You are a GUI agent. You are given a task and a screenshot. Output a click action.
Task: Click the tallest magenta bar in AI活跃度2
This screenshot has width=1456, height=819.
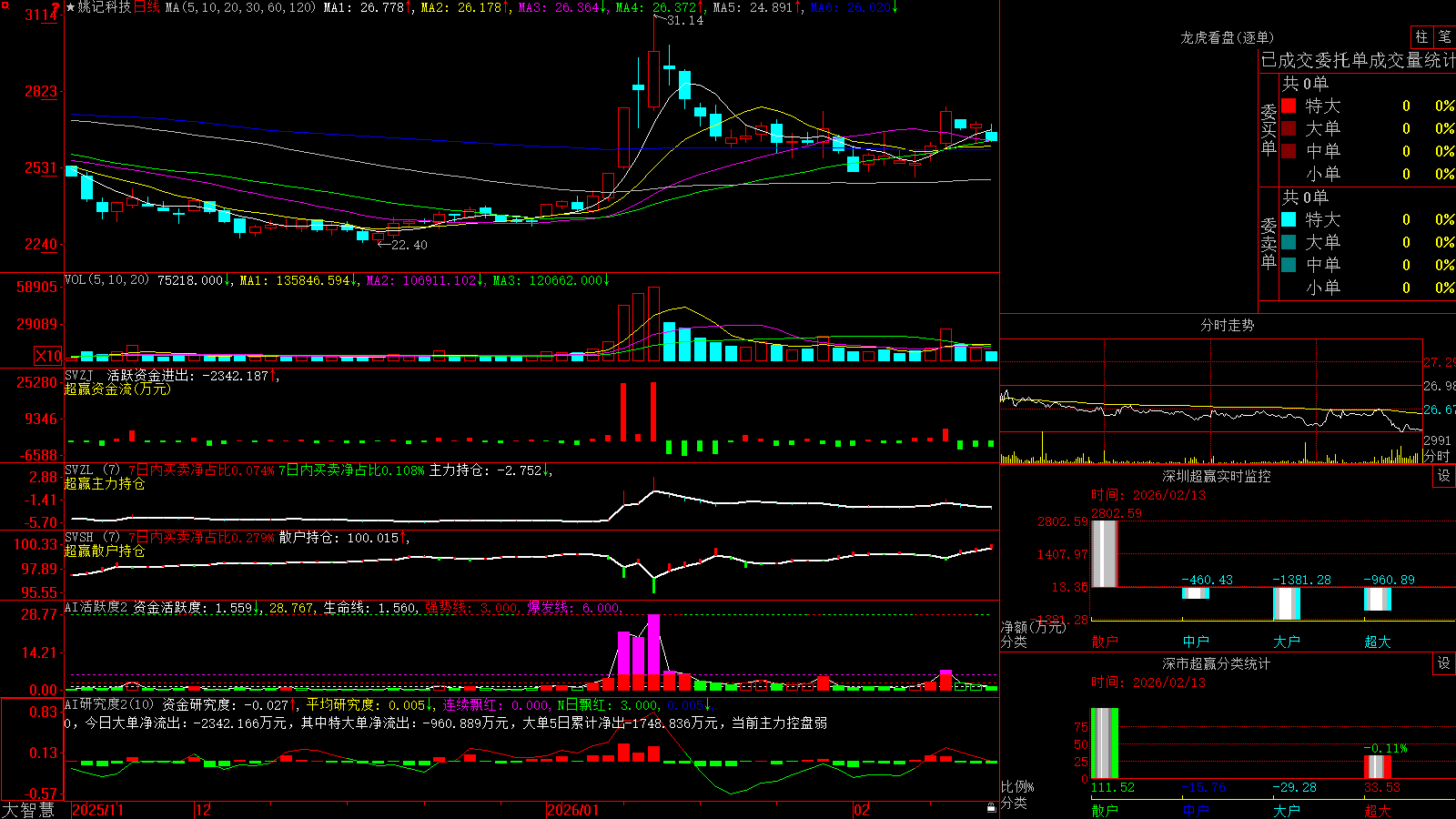[653, 645]
